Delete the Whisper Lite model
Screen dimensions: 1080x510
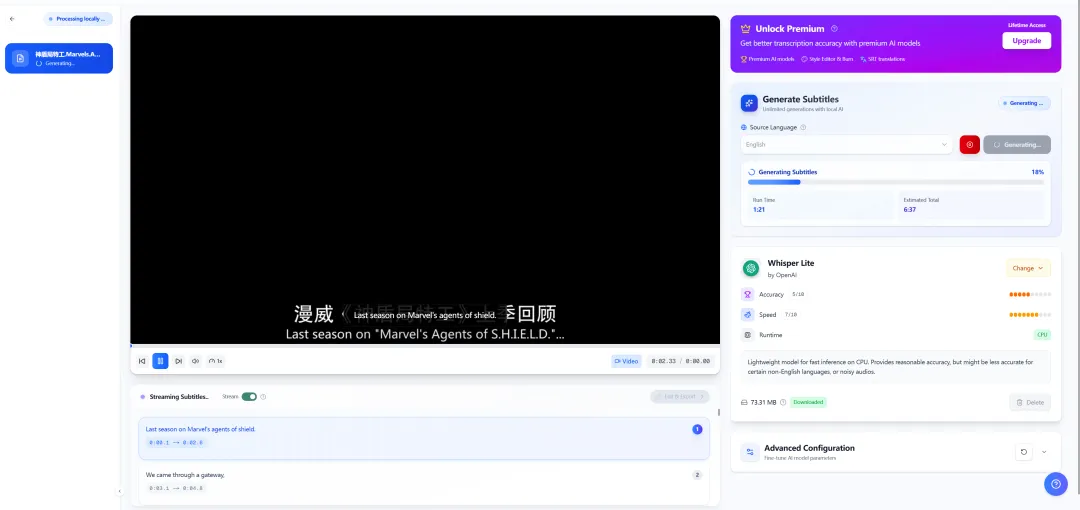1030,402
